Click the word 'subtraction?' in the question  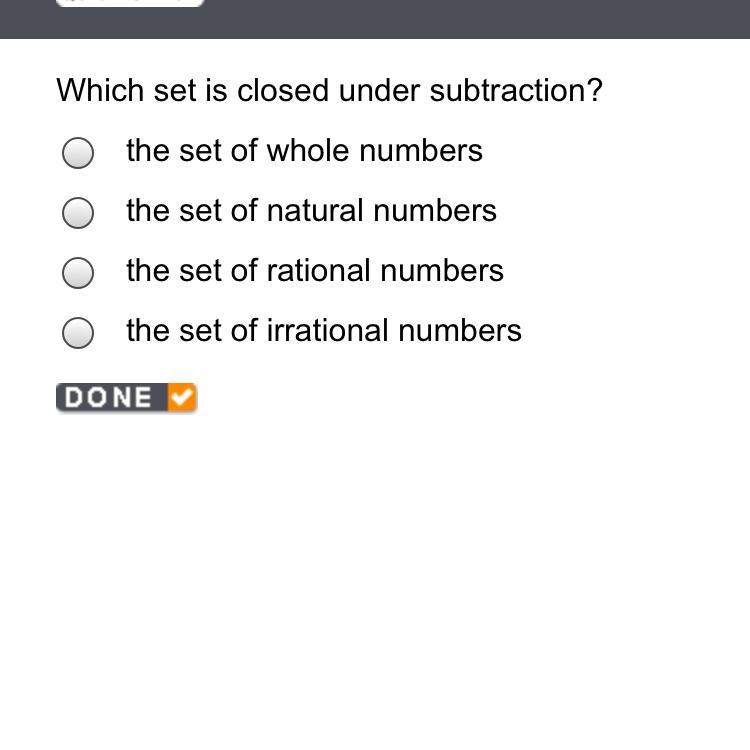pyautogui.click(x=516, y=90)
